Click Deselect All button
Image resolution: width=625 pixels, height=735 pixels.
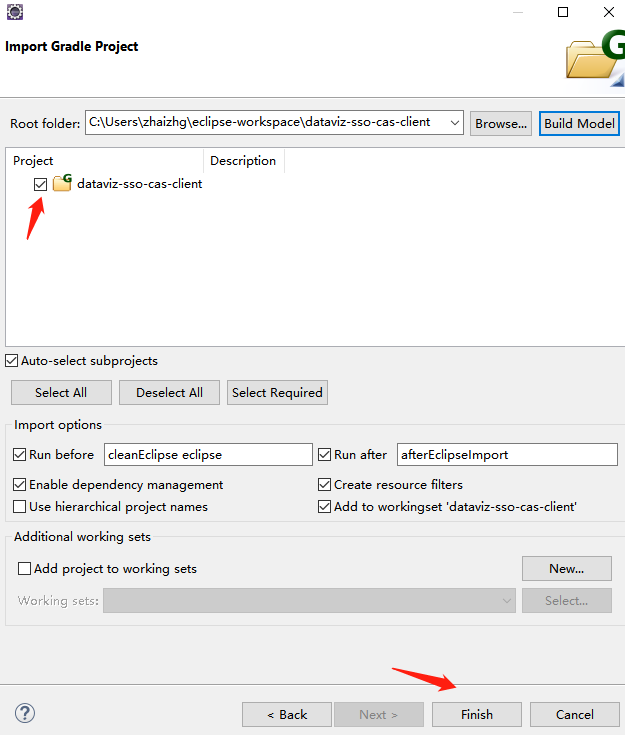tap(169, 392)
